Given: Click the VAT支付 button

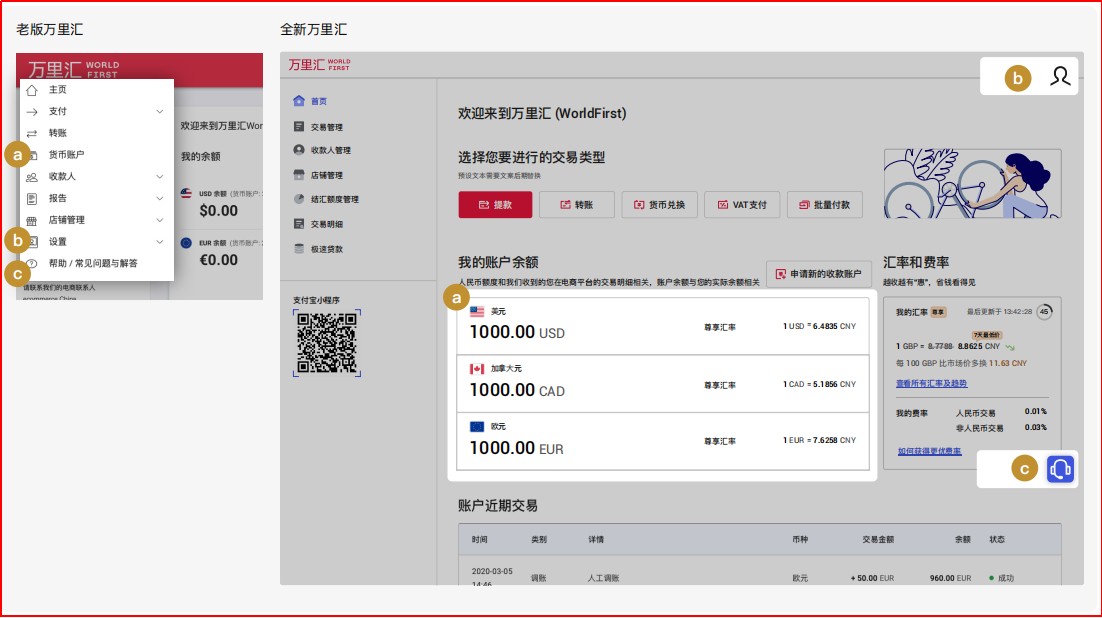Looking at the screenshot, I should [x=741, y=204].
